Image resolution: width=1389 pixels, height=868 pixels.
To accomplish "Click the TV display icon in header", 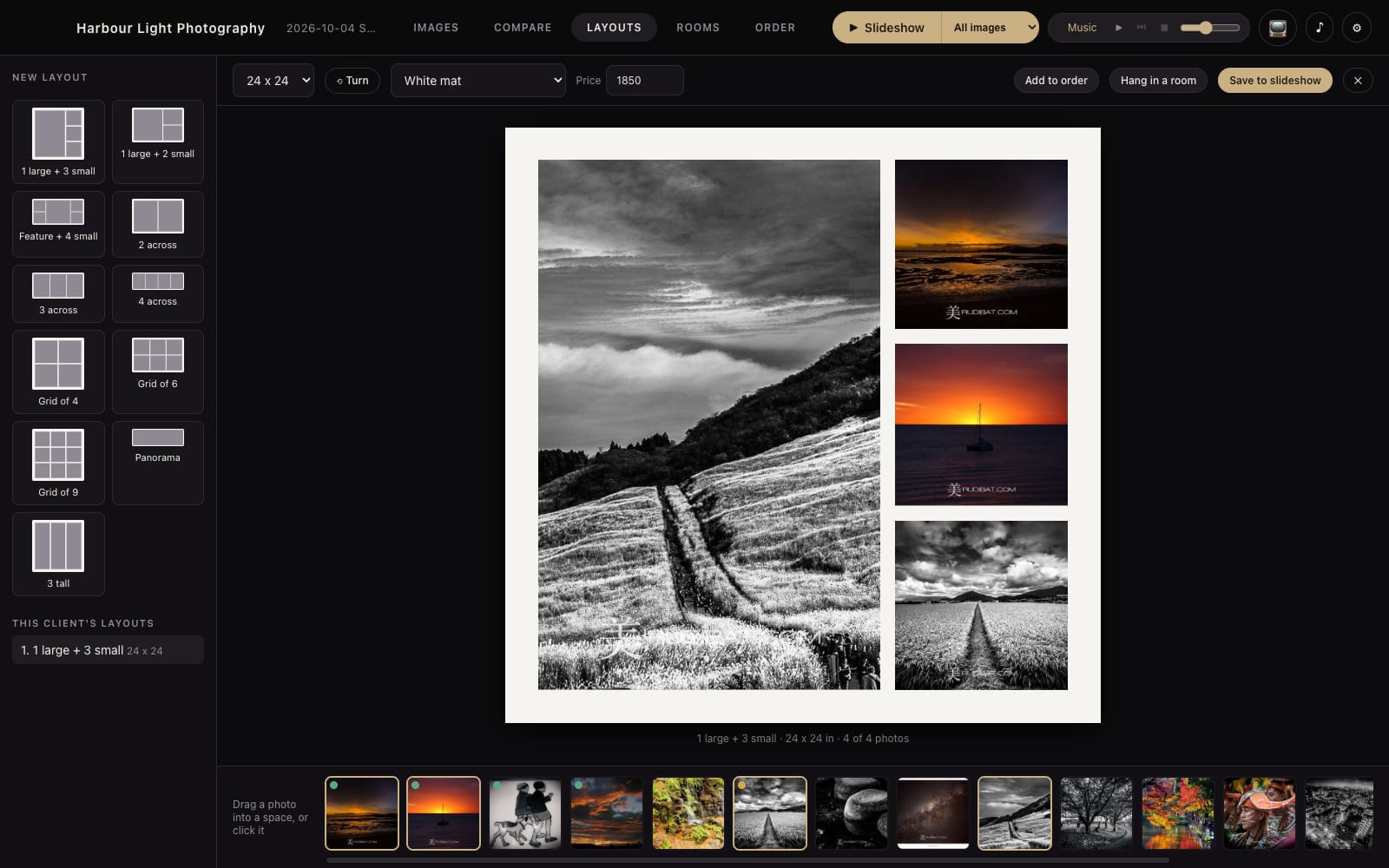I will pyautogui.click(x=1277, y=28).
